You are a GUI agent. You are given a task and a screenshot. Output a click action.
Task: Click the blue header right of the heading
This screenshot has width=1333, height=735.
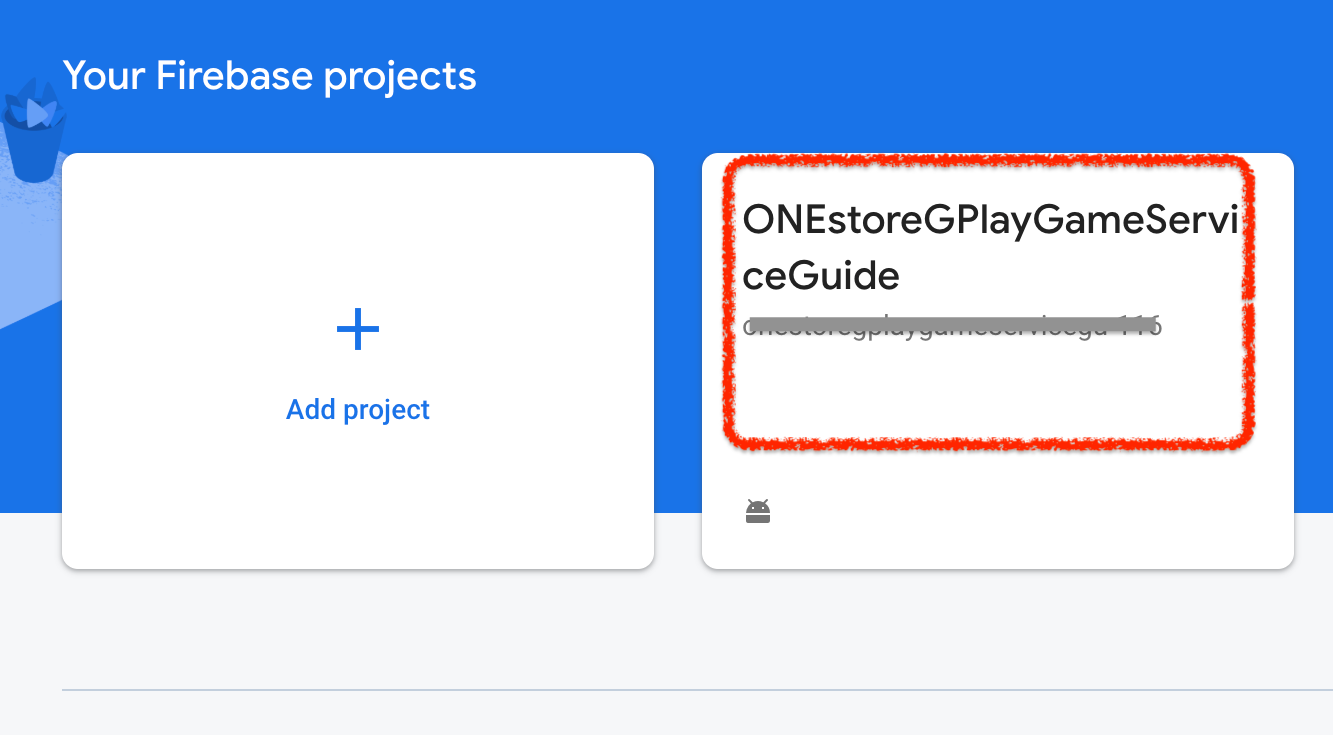pyautogui.click(x=900, y=75)
